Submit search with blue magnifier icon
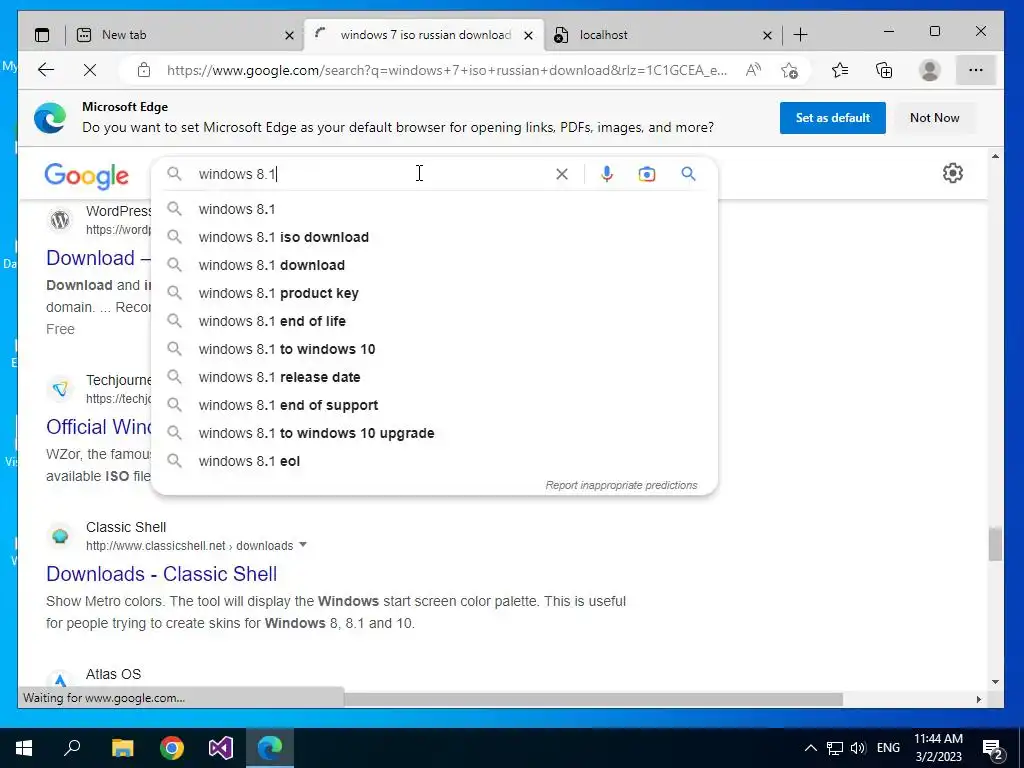Screen dimensions: 1024x768 (688, 174)
